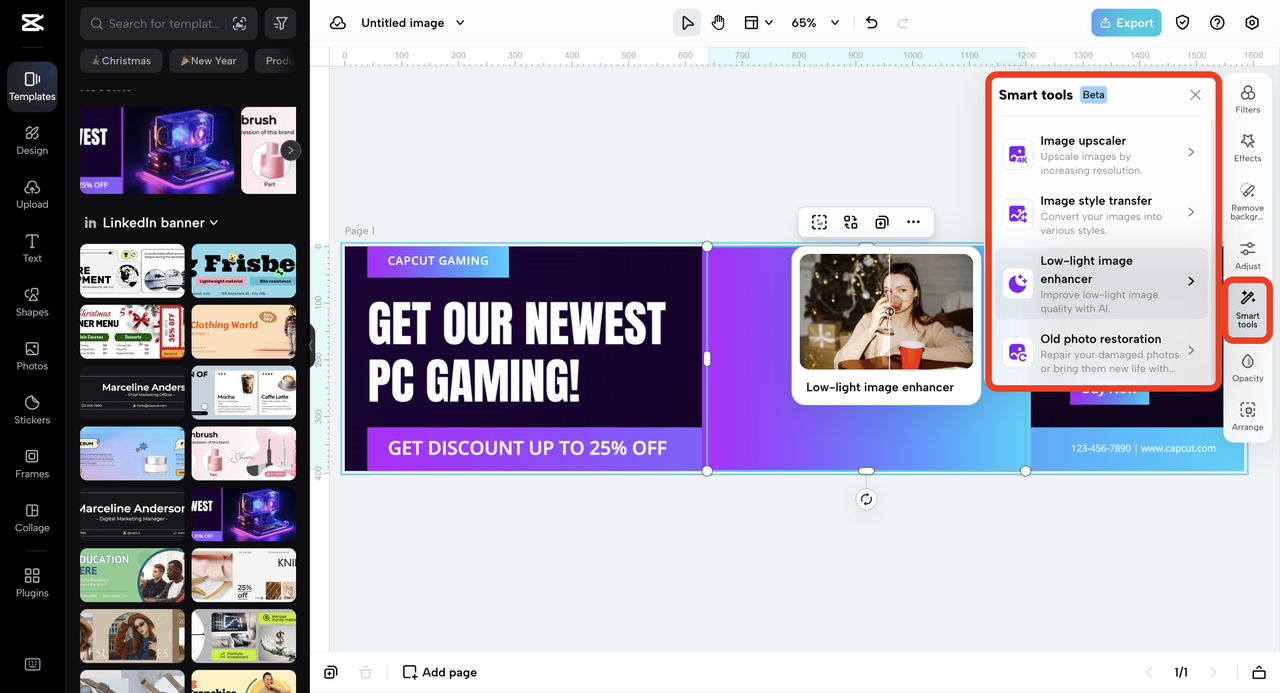Click the replace image icon in floating toolbar
1280x693 pixels.
tap(850, 222)
